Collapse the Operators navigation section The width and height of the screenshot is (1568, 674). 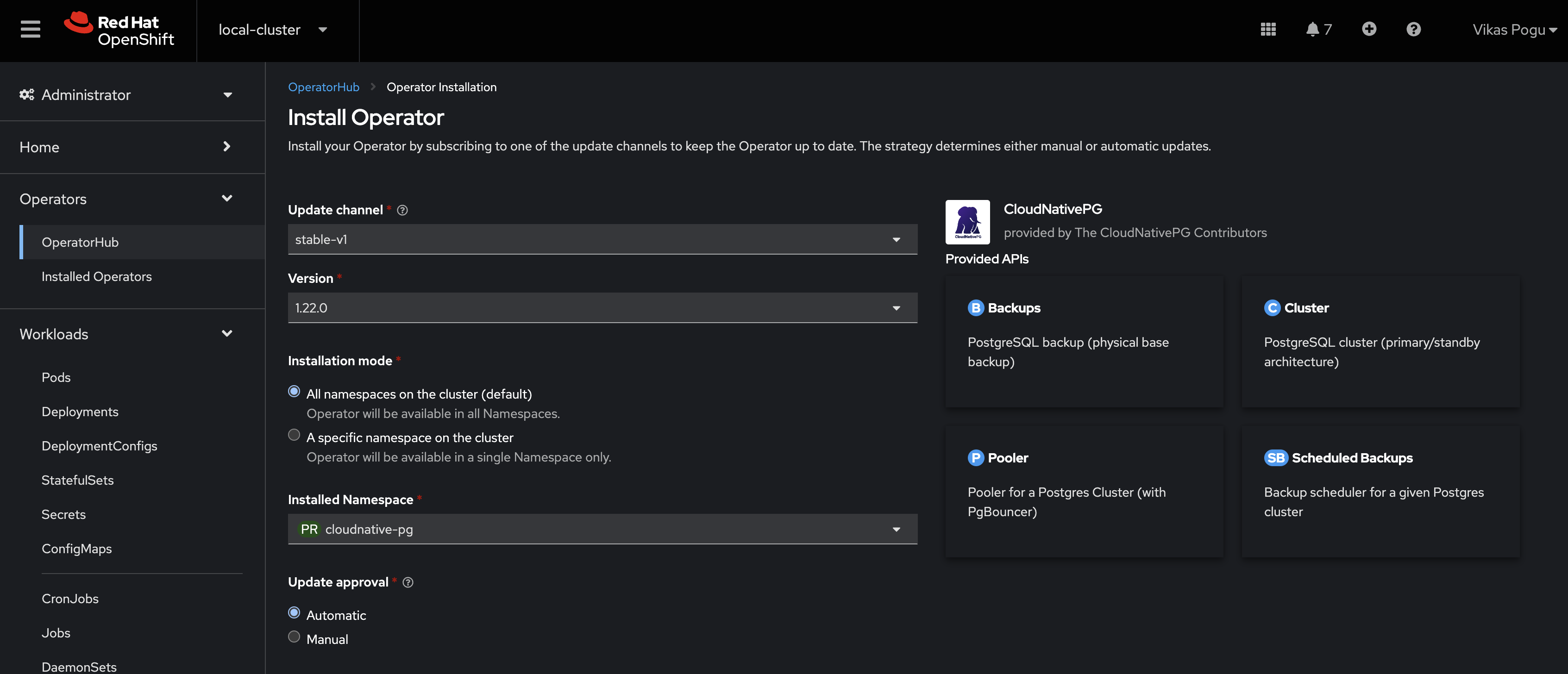click(x=126, y=199)
